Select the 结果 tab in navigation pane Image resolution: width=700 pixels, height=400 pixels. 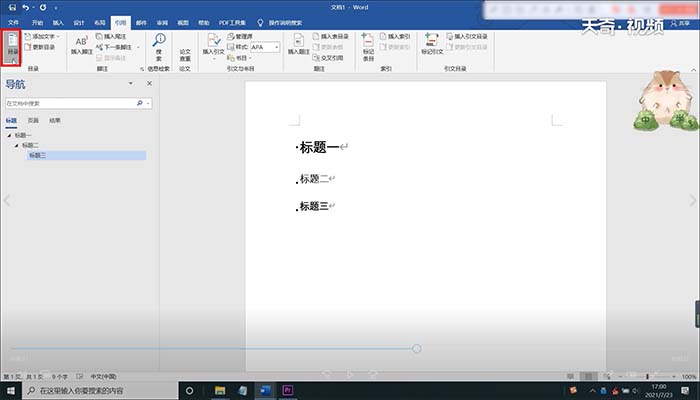tap(54, 121)
